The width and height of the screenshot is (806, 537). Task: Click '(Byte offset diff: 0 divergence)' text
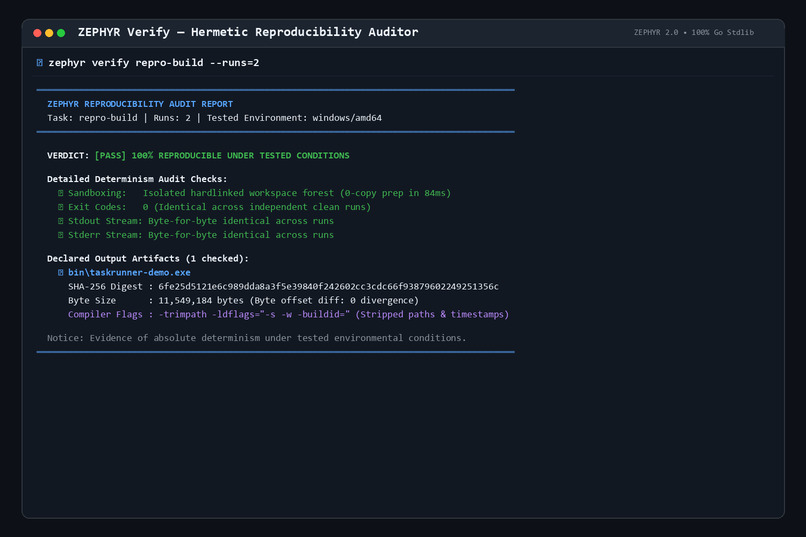pos(334,300)
